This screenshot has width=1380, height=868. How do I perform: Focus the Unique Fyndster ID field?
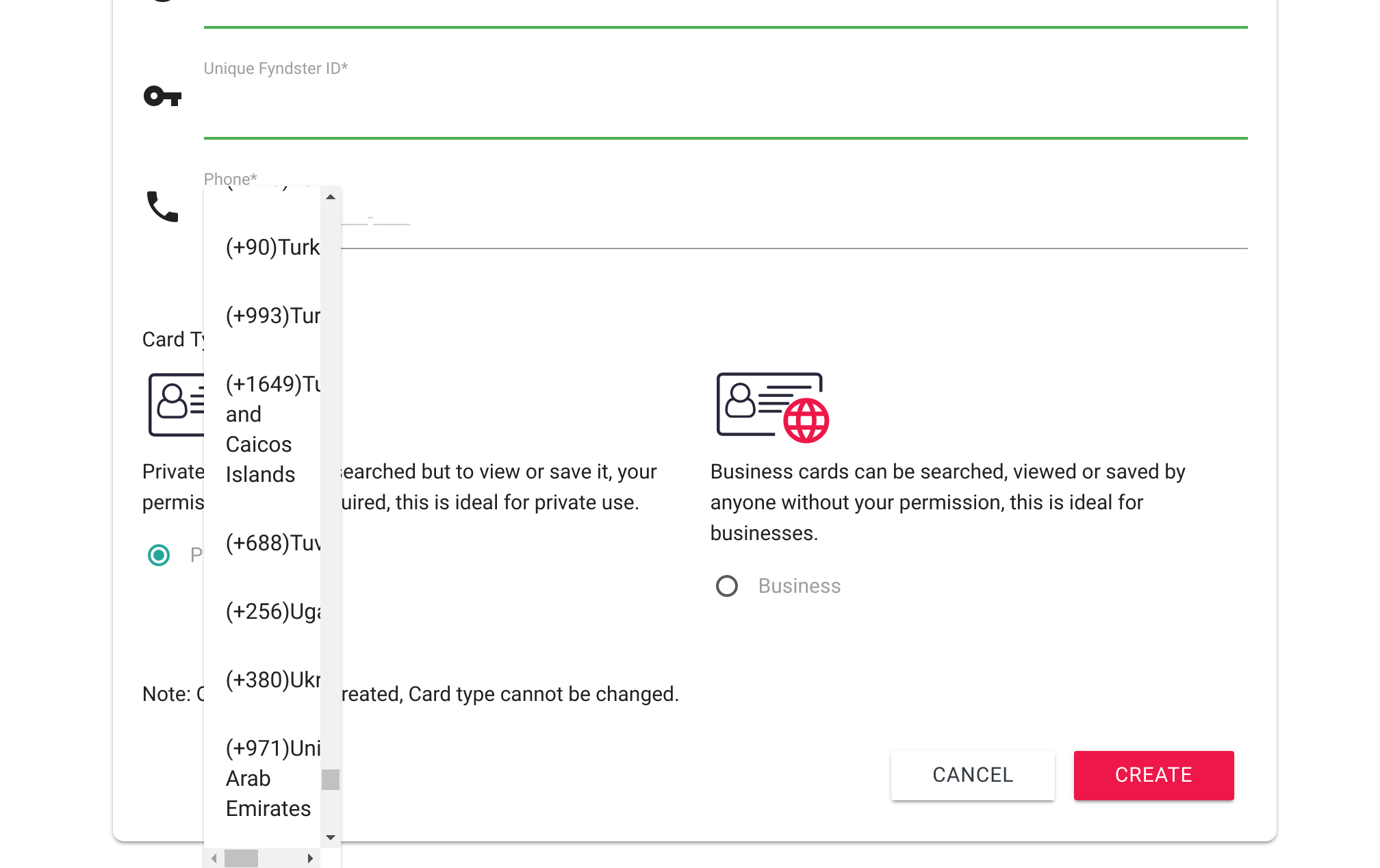click(x=726, y=104)
